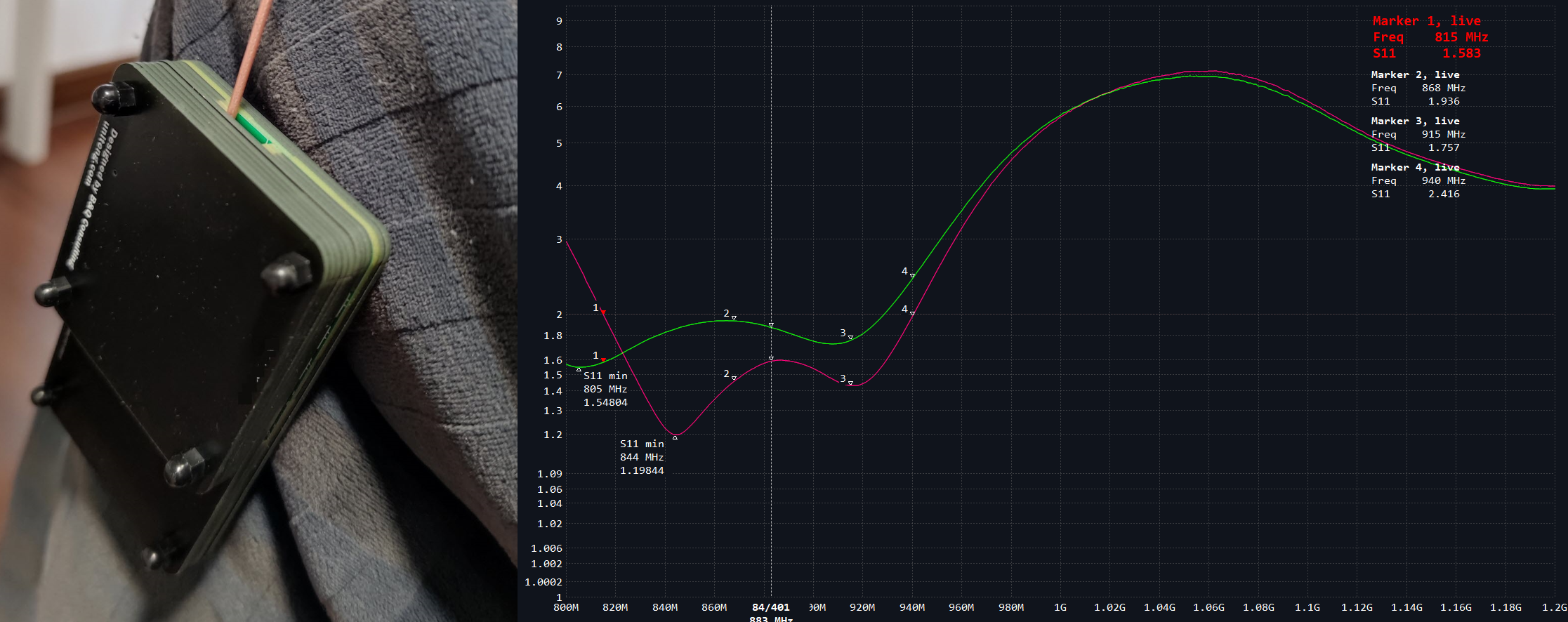Click the "860M" frequency axis label
This screenshot has height=622, width=1568.
(x=714, y=607)
